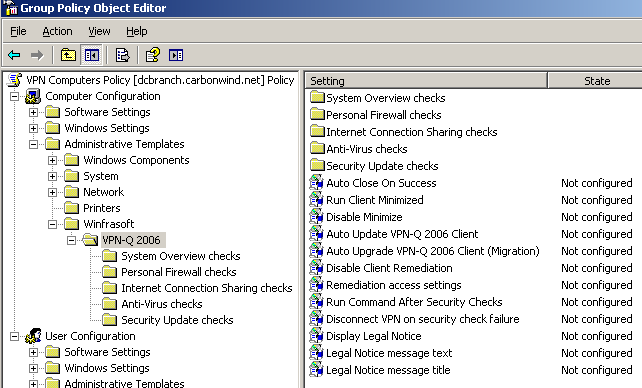This screenshot has width=642, height=388.
Task: Click the Up one level toolbar icon
Action: (x=68, y=55)
